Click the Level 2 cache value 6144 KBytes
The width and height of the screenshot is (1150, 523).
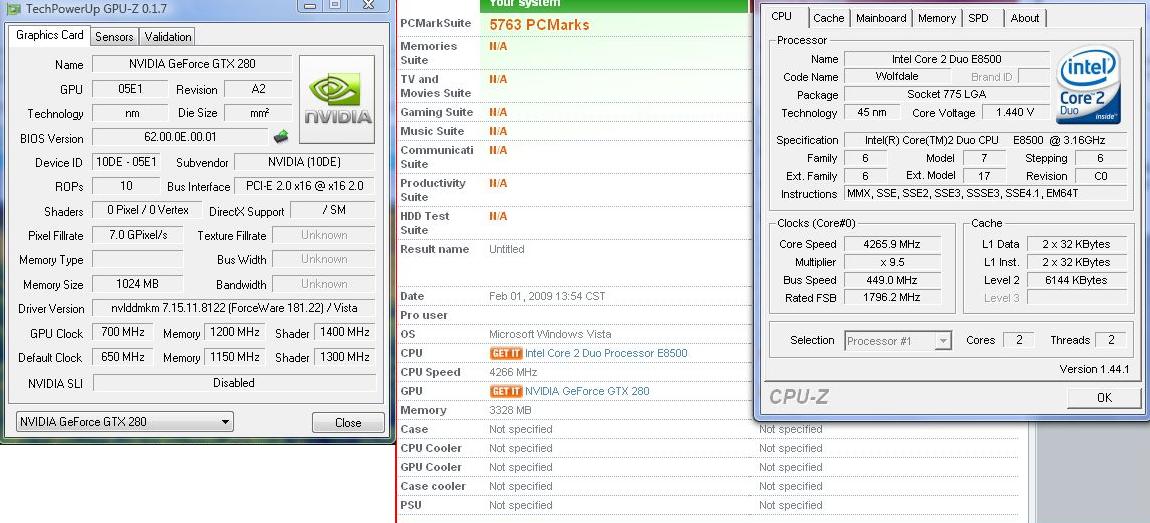click(1076, 280)
